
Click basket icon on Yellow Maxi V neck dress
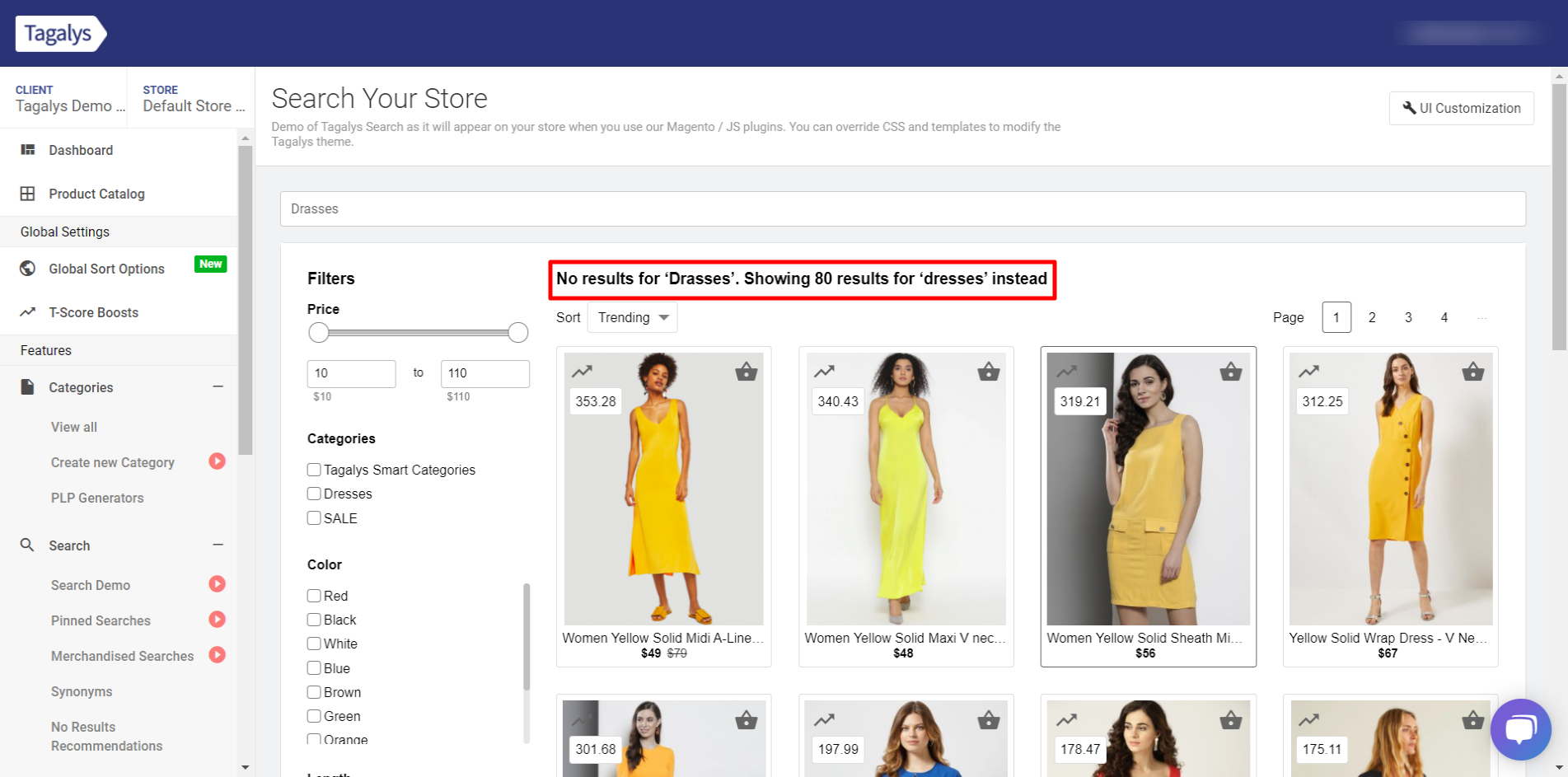(989, 372)
